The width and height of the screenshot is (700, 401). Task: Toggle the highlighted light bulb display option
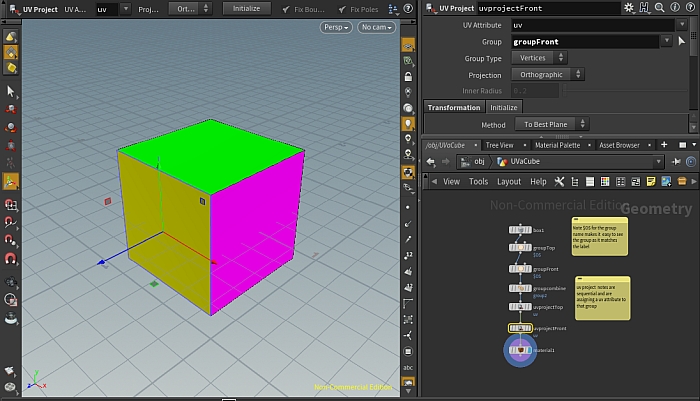[x=408, y=123]
